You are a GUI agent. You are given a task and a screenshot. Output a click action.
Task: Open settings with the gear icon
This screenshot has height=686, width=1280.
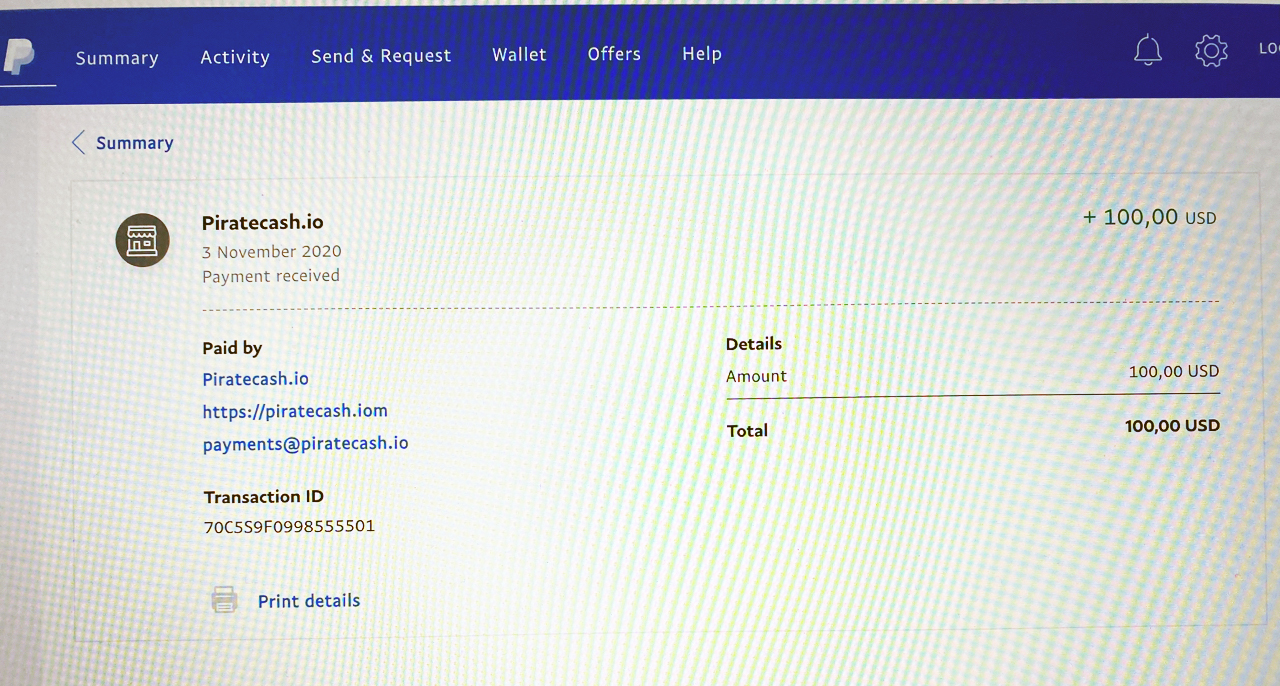(x=1211, y=50)
